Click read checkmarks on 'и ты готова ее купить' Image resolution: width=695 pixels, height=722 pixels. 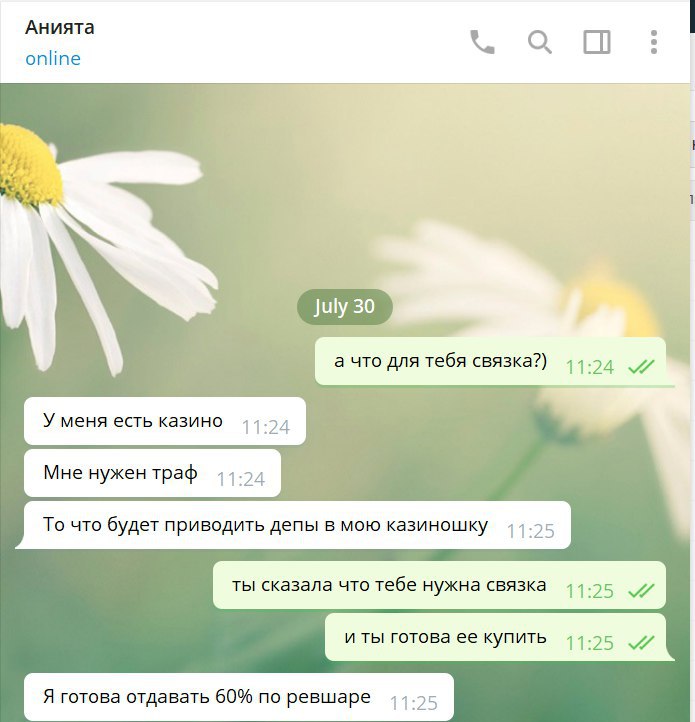(x=641, y=643)
